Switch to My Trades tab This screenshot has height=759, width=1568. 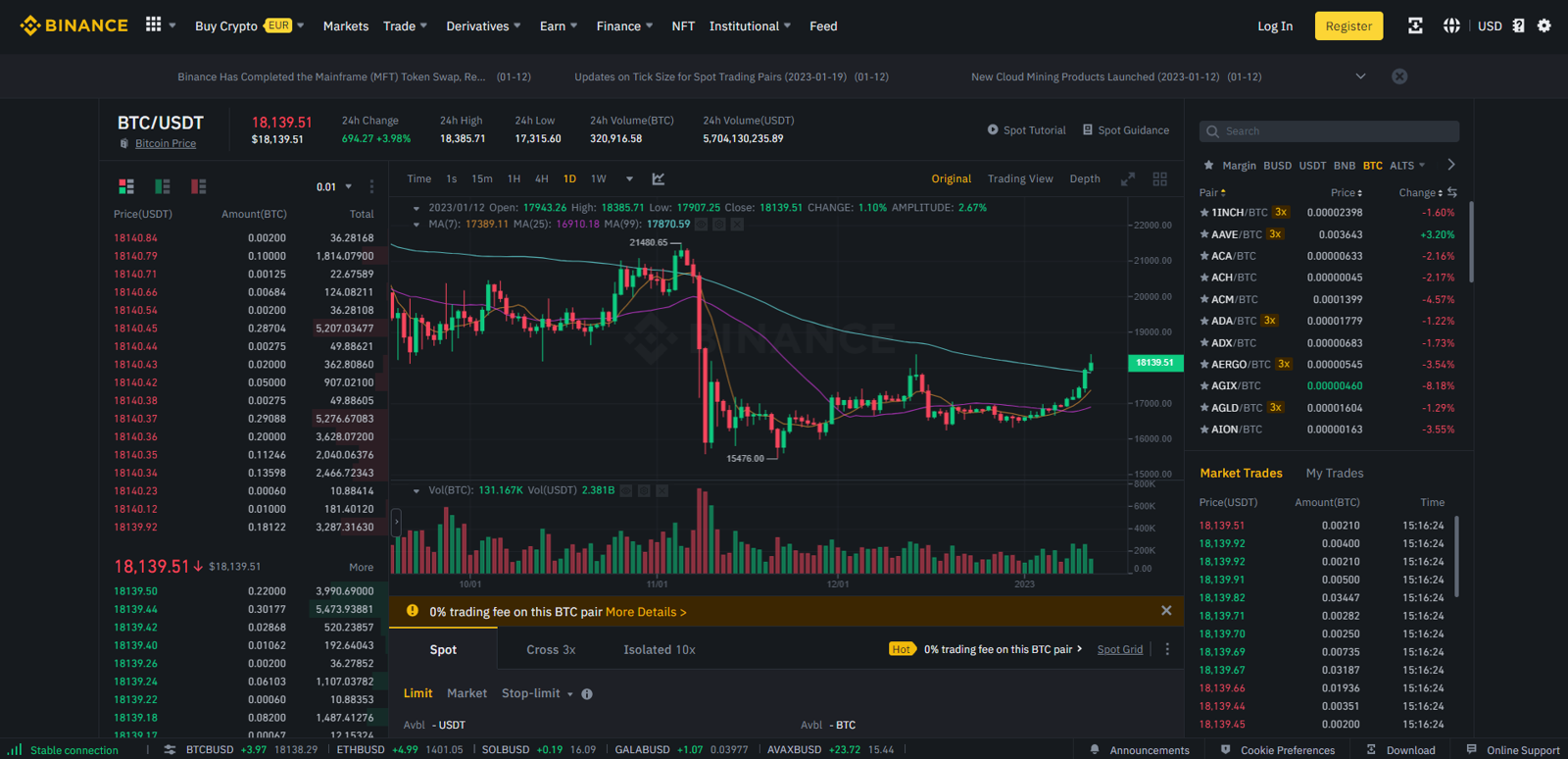(x=1335, y=473)
